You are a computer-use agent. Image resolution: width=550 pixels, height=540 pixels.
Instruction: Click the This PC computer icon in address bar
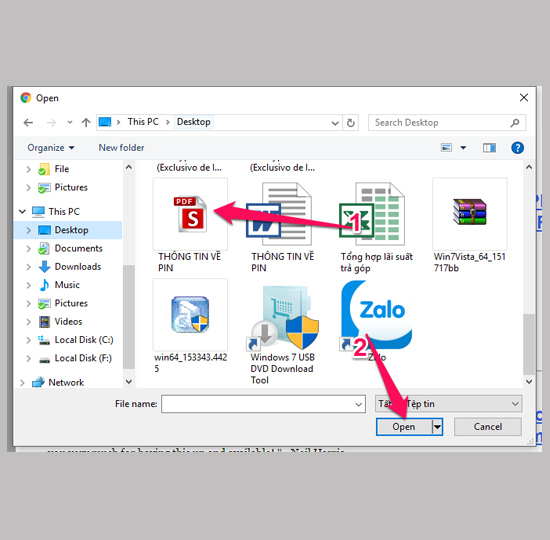(x=105, y=122)
